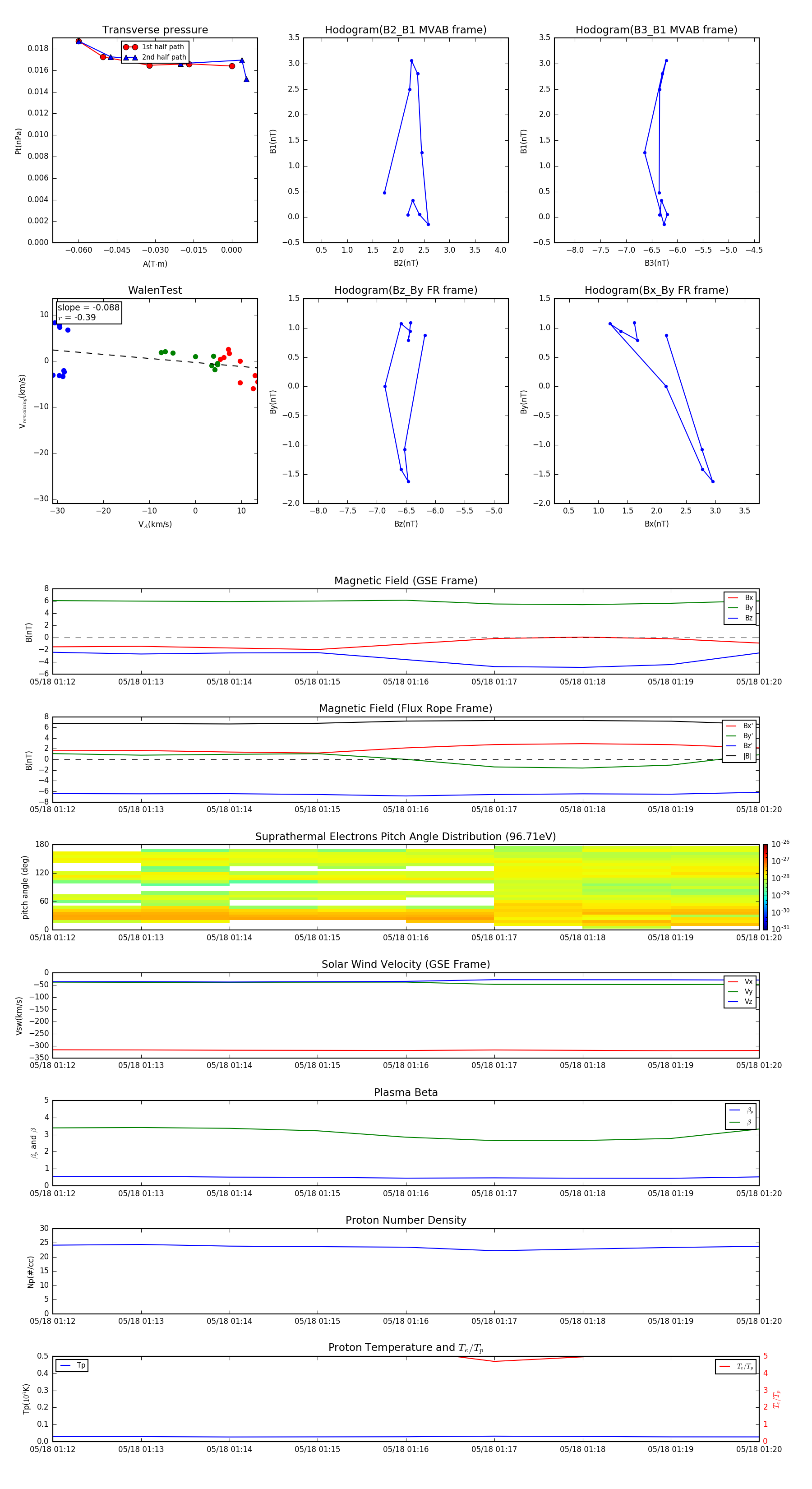
Task: Click the beta_p legend entry in Plasma Beta
Action: [x=741, y=1110]
